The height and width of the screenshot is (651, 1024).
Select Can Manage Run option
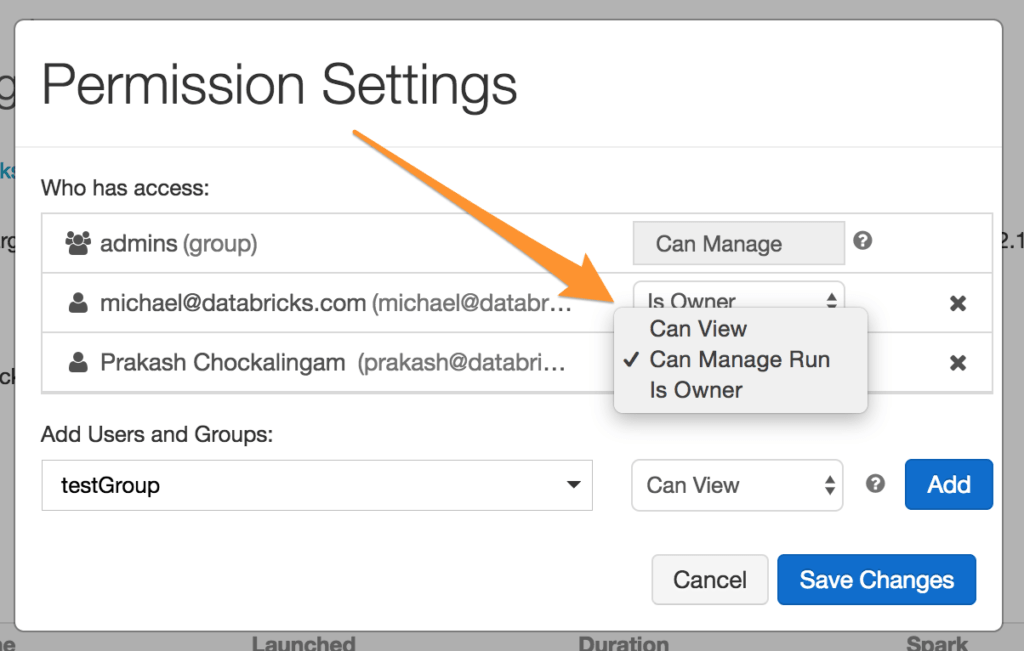[x=739, y=360]
